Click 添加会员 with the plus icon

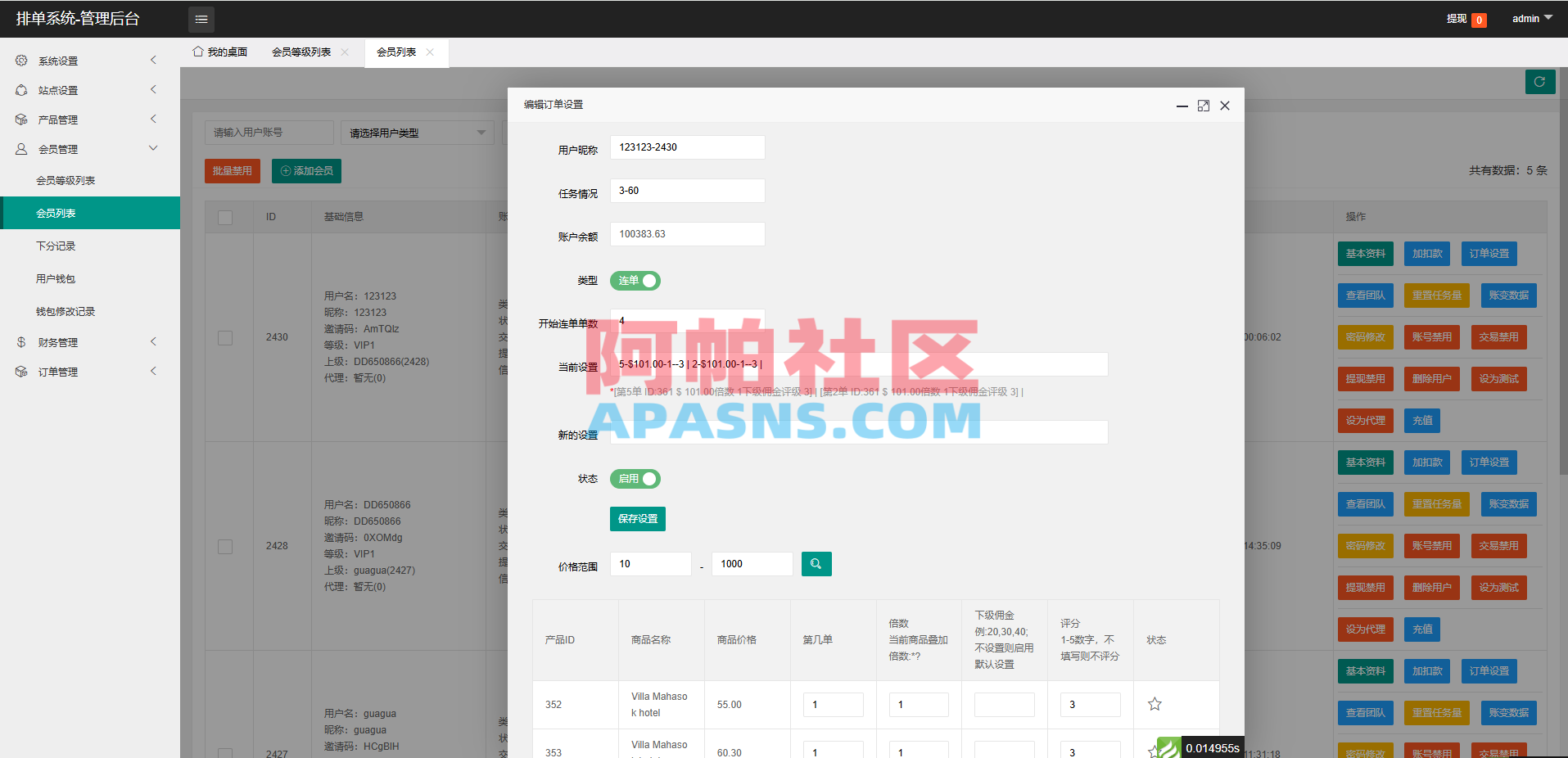pyautogui.click(x=305, y=170)
